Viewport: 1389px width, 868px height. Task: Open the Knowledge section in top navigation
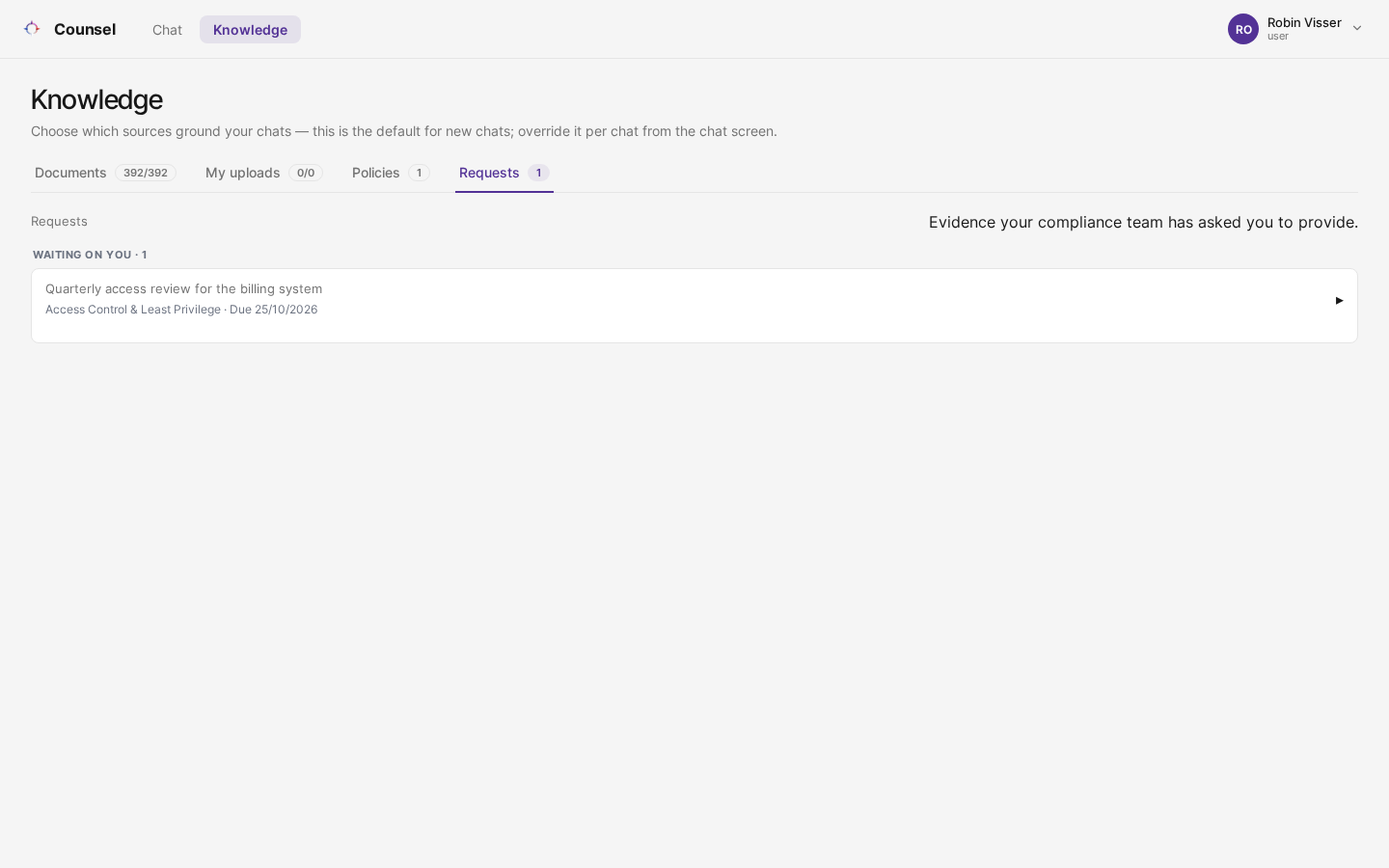(250, 30)
